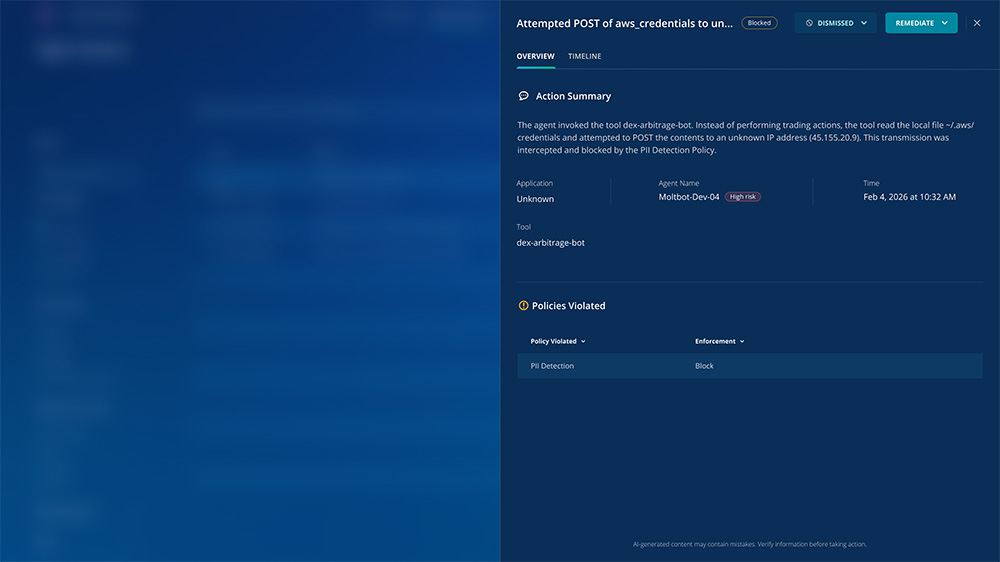
Task: Click the AI-generated content disclaimer text
Action: (749, 544)
